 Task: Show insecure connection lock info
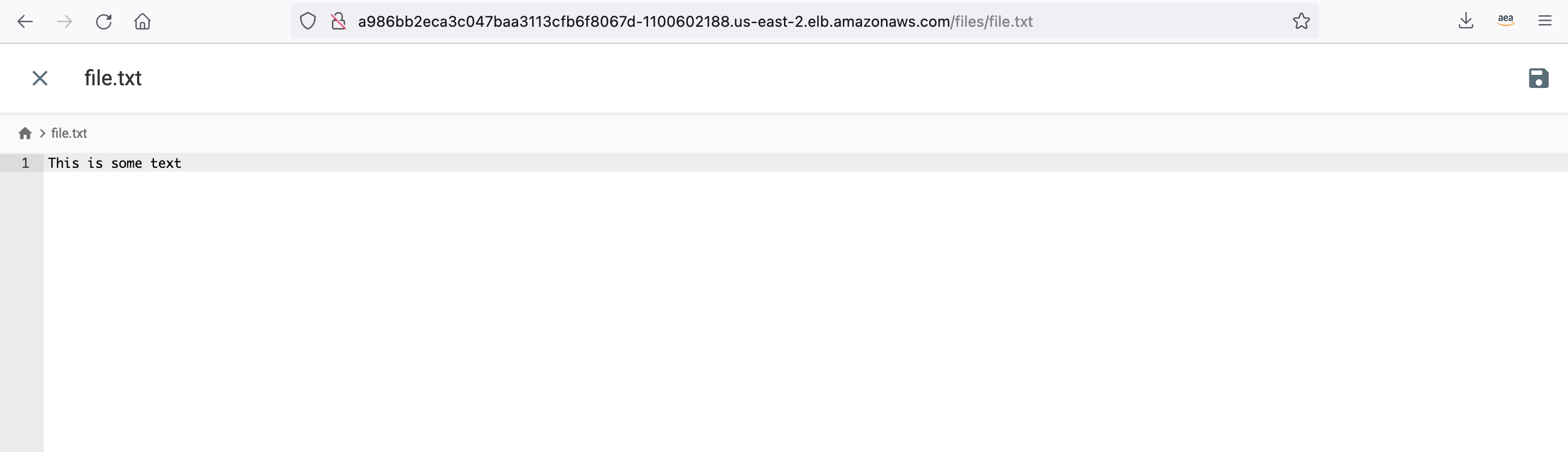click(338, 21)
